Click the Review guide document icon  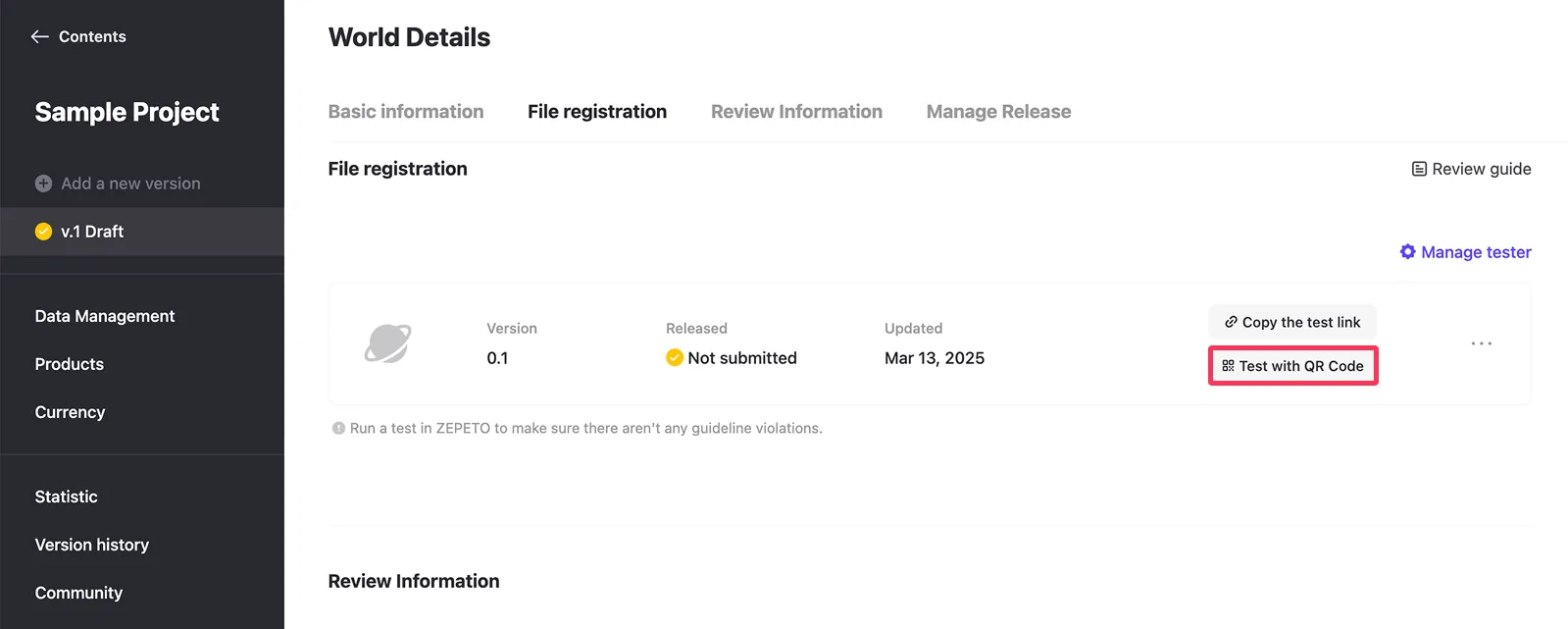point(1419,169)
